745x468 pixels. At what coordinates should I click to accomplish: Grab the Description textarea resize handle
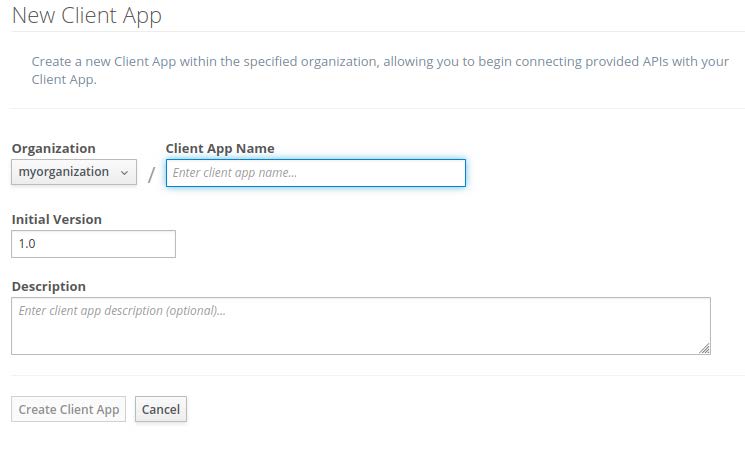click(705, 348)
